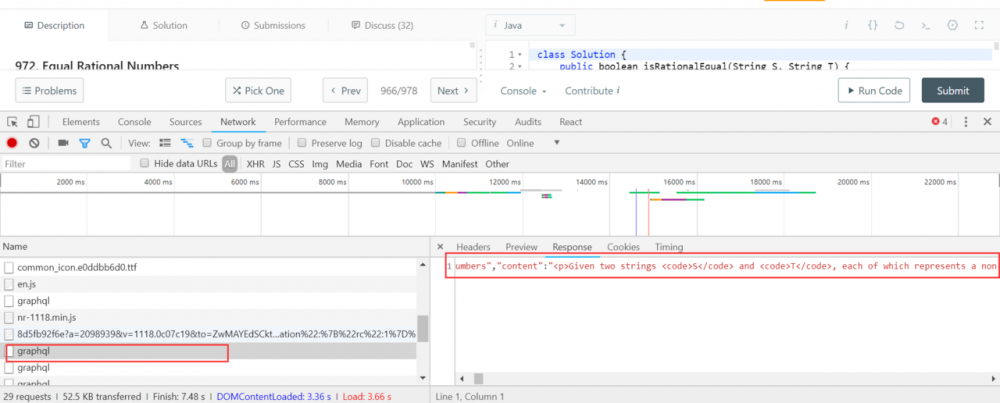The height and width of the screenshot is (403, 1000).
Task: Enable Preserve log checkbox
Action: (302, 143)
